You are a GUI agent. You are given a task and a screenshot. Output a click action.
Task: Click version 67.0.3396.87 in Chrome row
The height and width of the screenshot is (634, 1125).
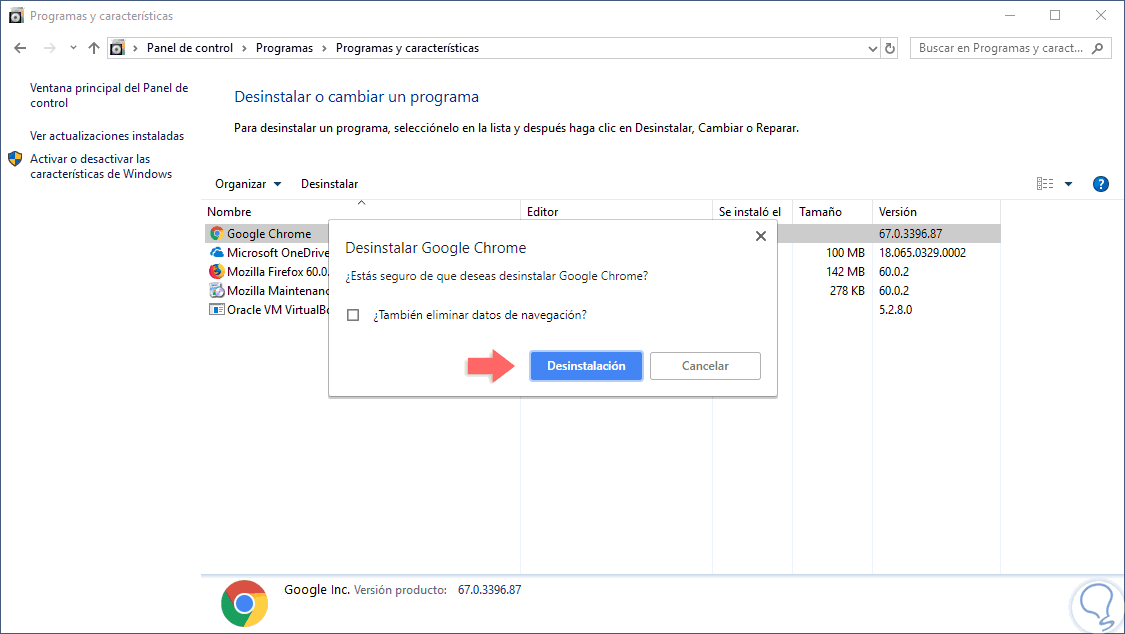coord(910,234)
